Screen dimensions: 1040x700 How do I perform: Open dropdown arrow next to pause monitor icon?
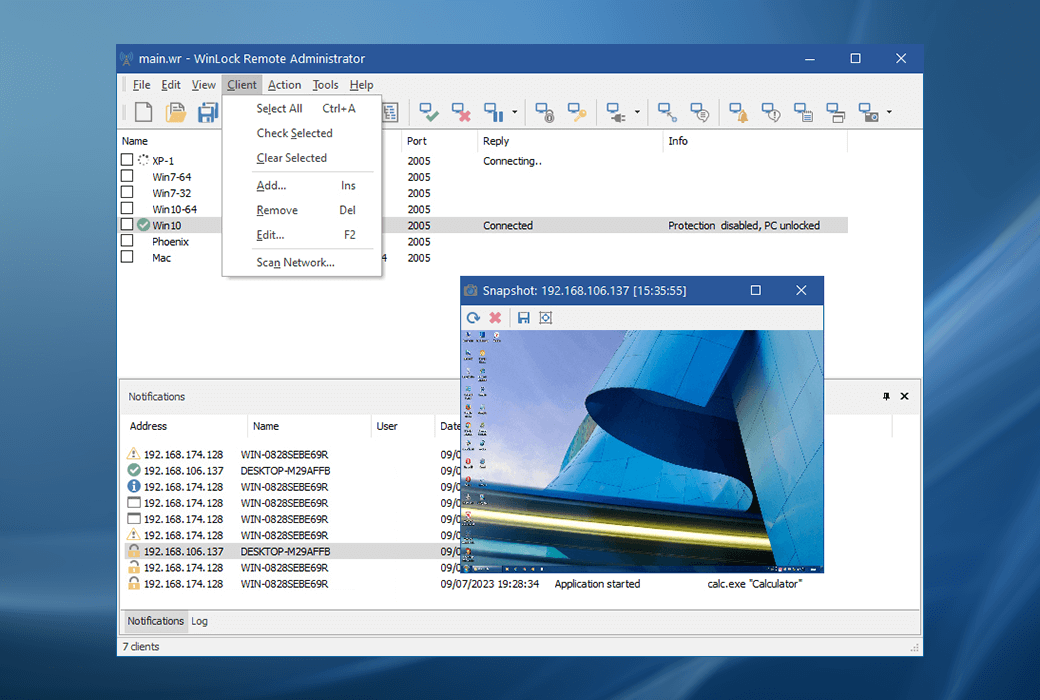(x=515, y=112)
